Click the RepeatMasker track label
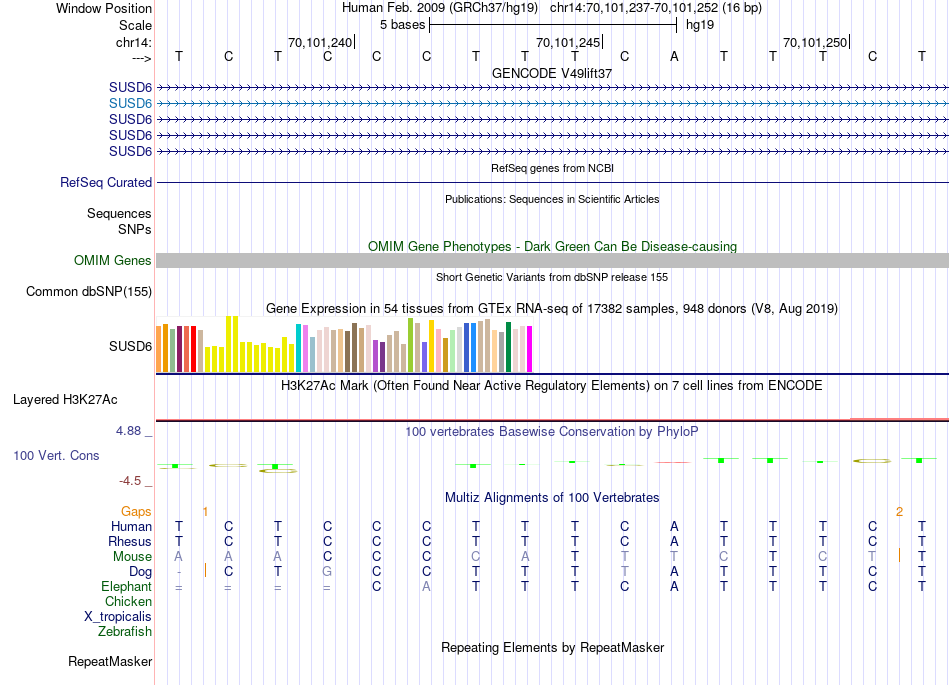 pos(110,661)
